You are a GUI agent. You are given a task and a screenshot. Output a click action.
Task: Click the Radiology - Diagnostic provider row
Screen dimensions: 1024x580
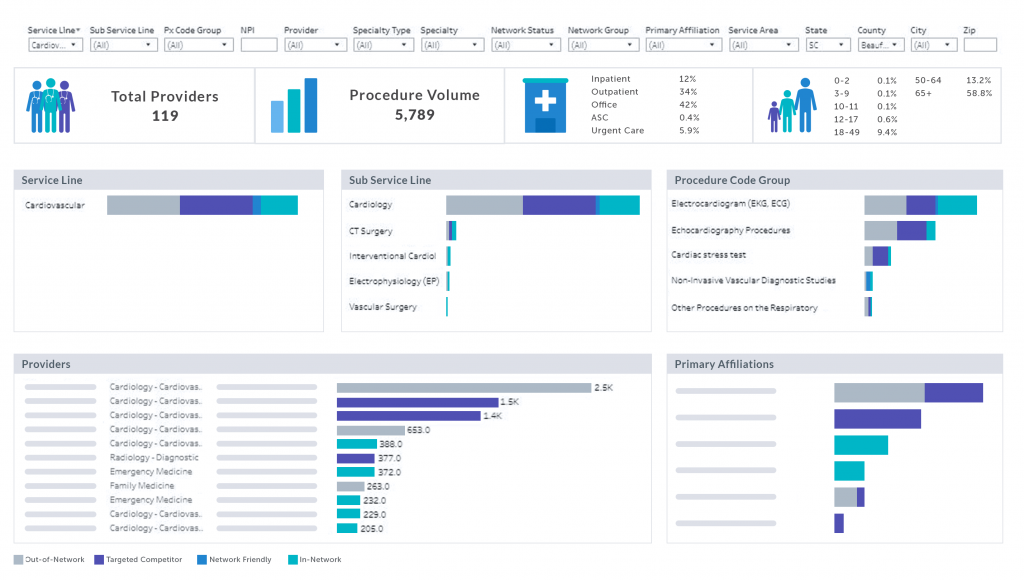[154, 457]
